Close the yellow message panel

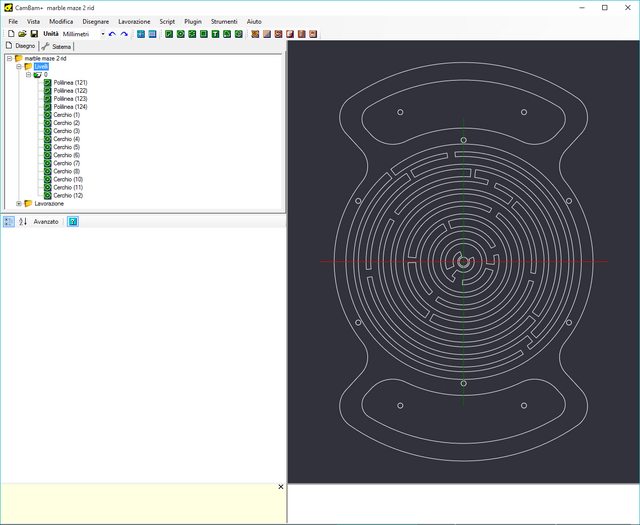(280, 487)
